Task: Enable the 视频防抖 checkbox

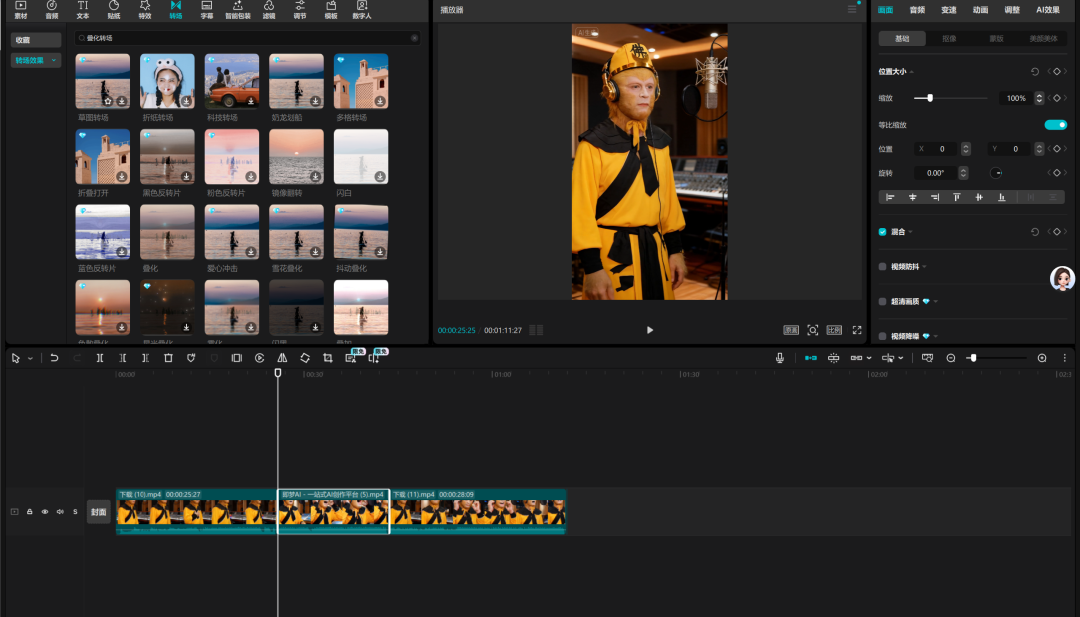Action: (x=882, y=267)
